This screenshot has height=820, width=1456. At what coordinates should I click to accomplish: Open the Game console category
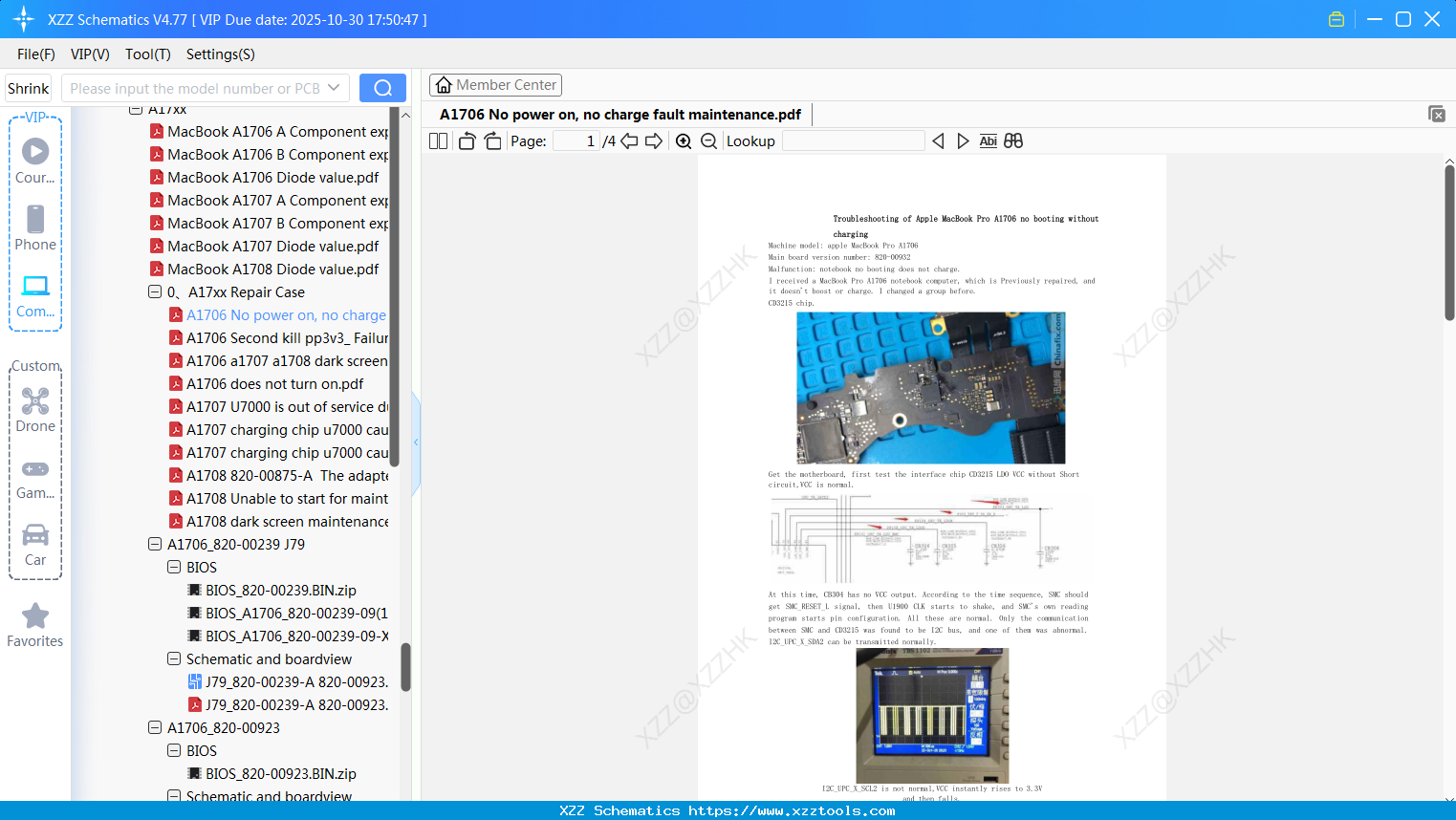point(35,479)
